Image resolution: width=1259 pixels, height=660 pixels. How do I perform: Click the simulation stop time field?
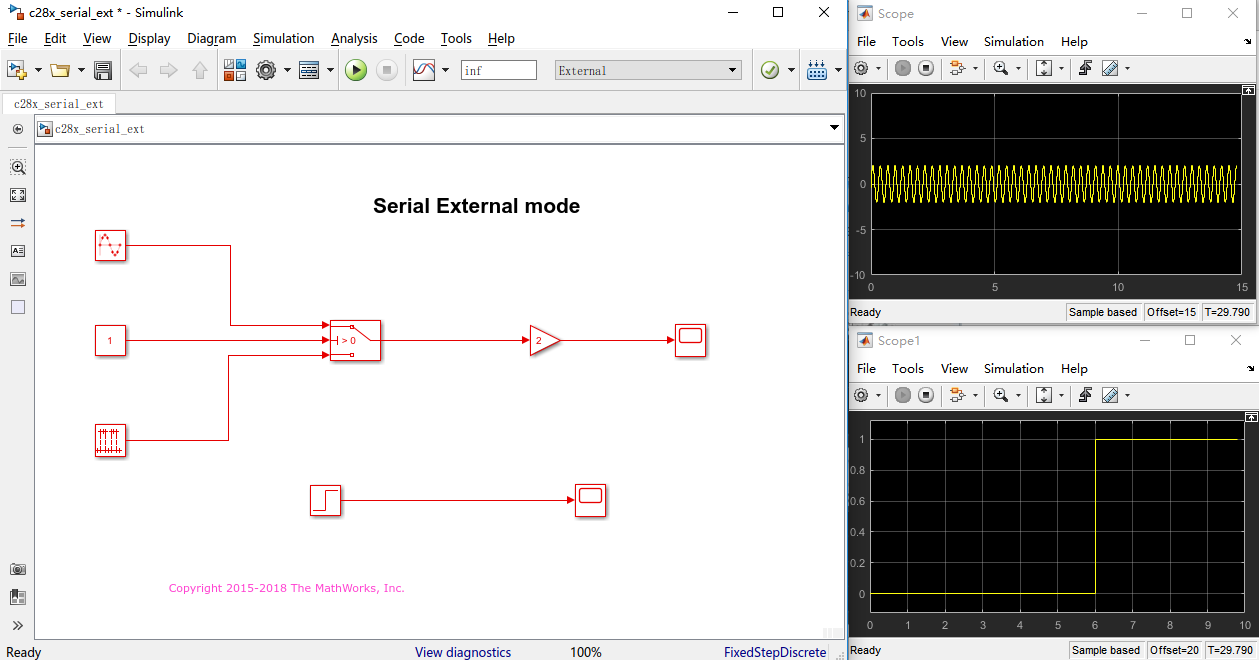(498, 70)
